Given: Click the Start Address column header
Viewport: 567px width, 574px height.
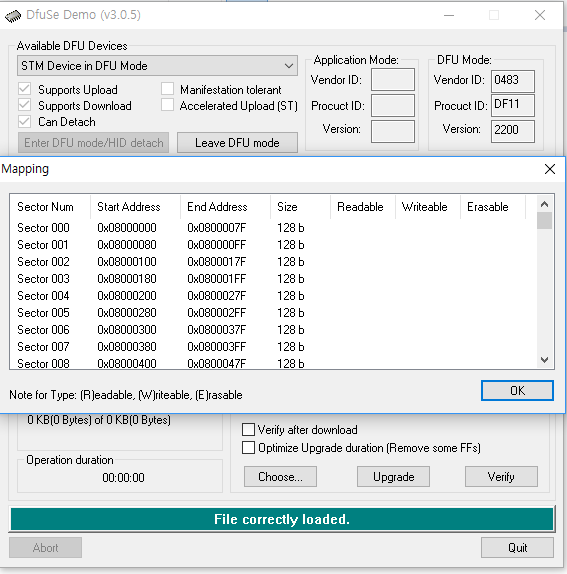Looking at the screenshot, I should point(135,207).
